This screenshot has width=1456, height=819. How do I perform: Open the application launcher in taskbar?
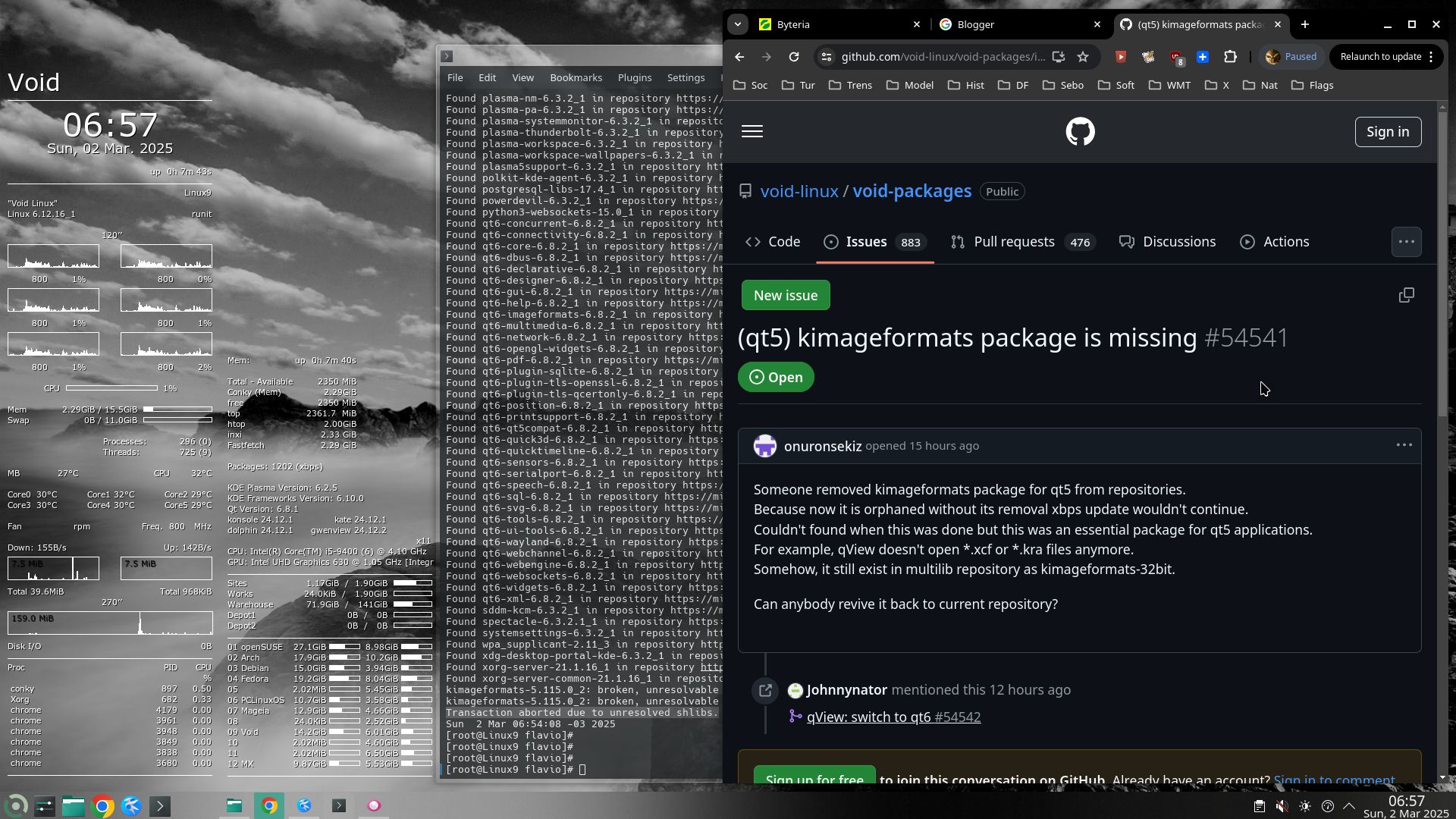pos(15,805)
